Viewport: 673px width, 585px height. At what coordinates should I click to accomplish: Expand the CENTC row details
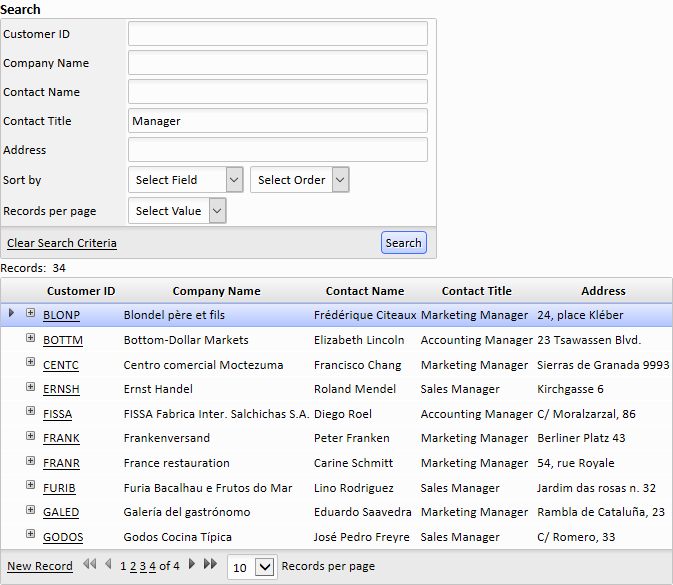tap(30, 361)
